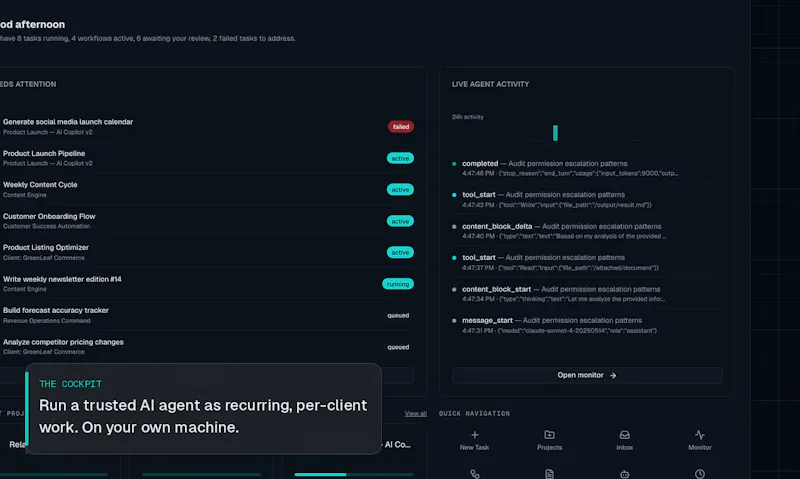The height and width of the screenshot is (479, 800).
Task: Click active badge for Weekly Content Cycle
Action: 400,189
